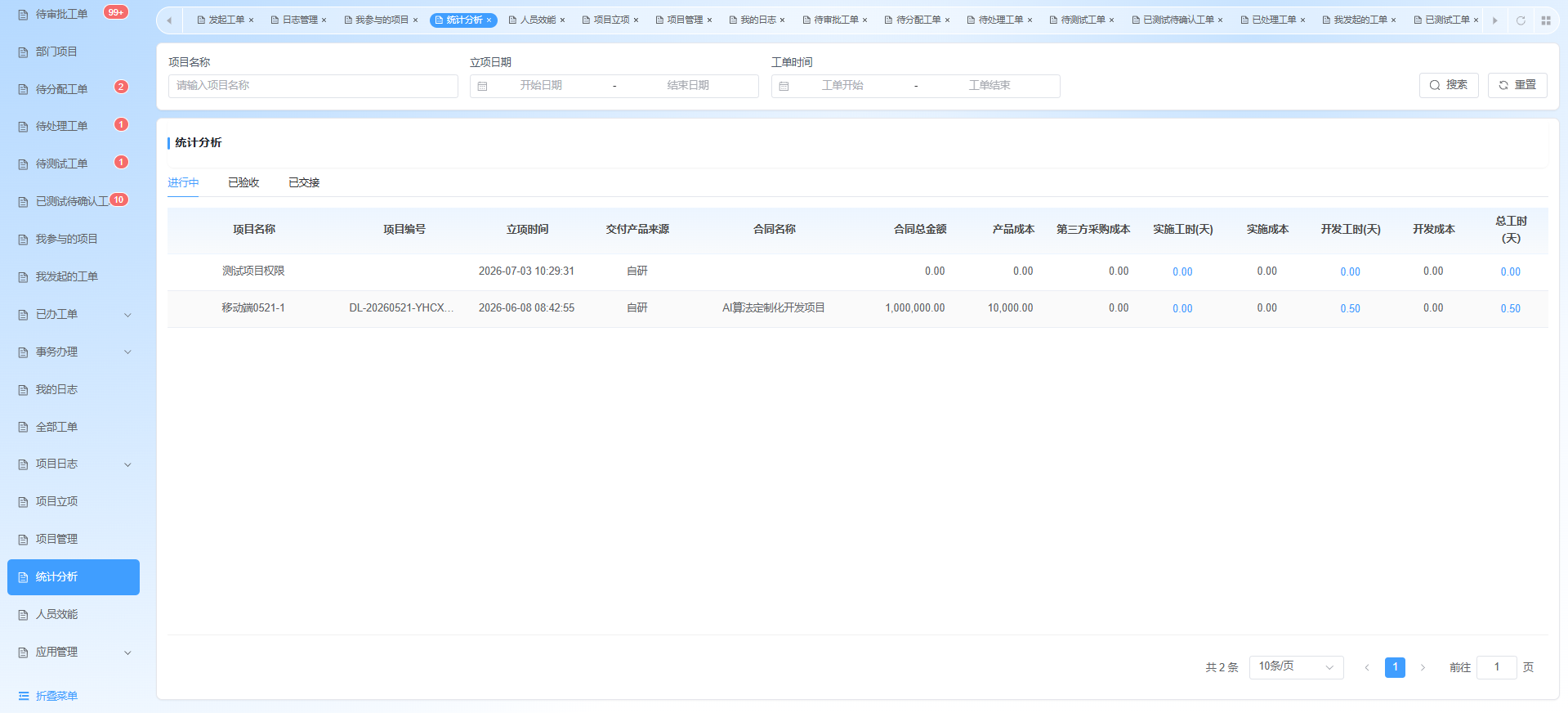1568x713 pixels.
Task: Open 已测试待确认工单 in the sidebar
Action: coord(73,202)
